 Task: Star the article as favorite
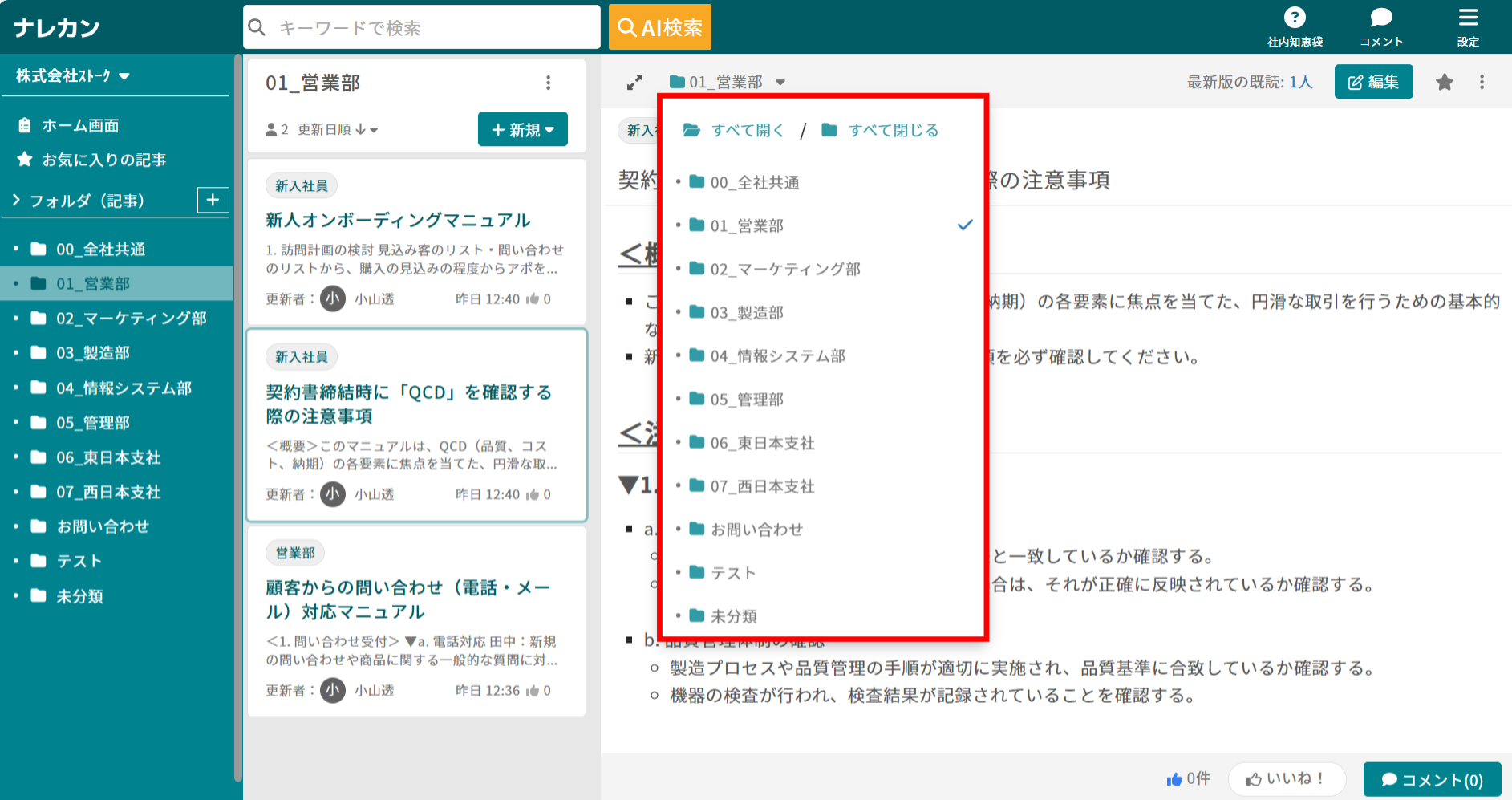point(1444,81)
